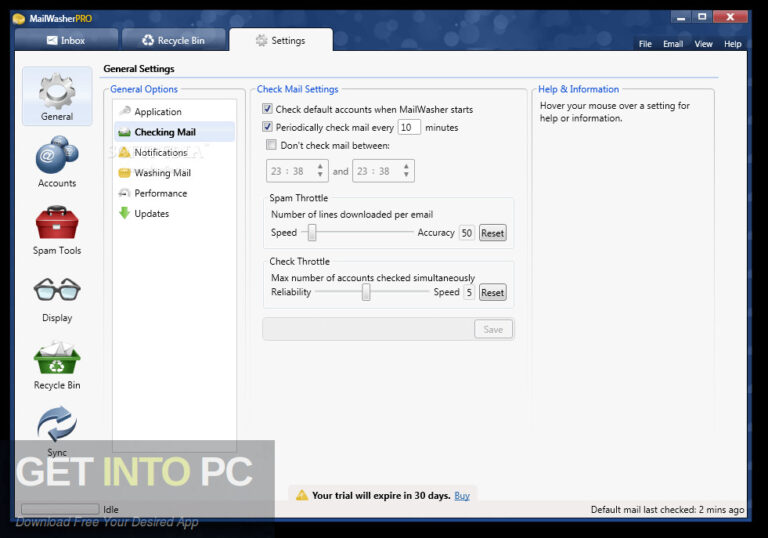Open the Email menu

coord(673,44)
